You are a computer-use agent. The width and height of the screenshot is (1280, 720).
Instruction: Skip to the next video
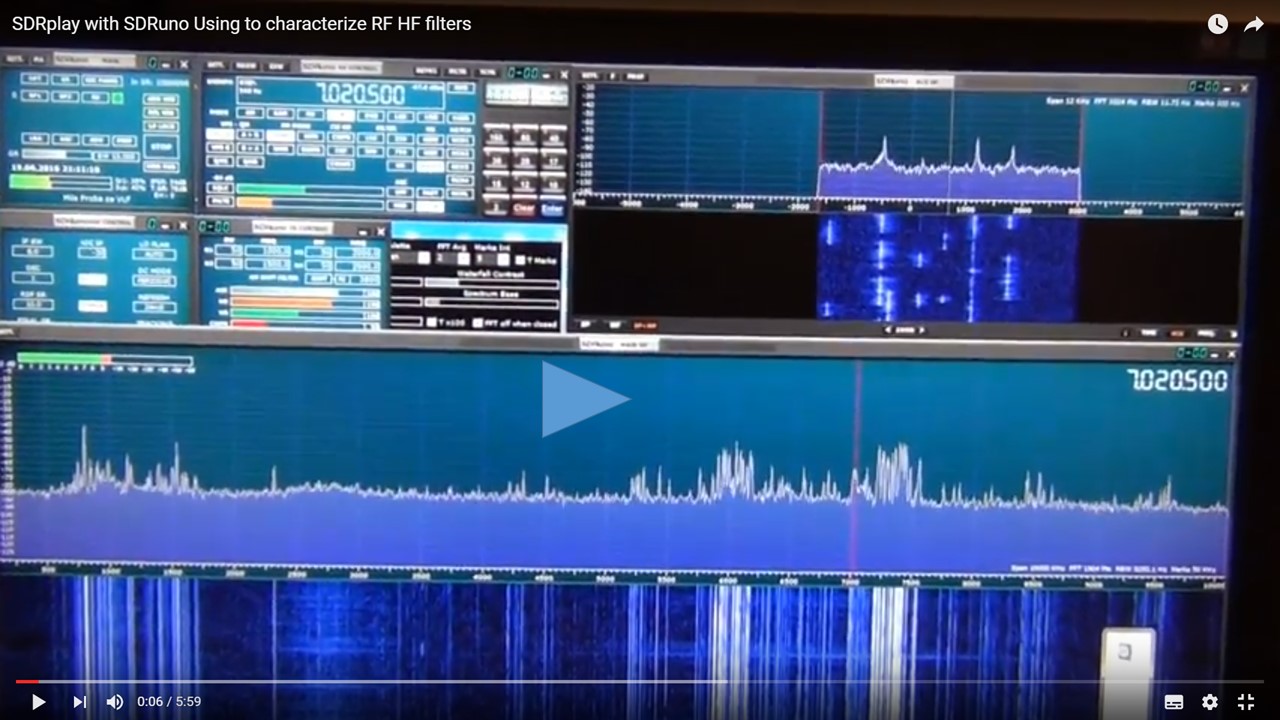pyautogui.click(x=79, y=702)
